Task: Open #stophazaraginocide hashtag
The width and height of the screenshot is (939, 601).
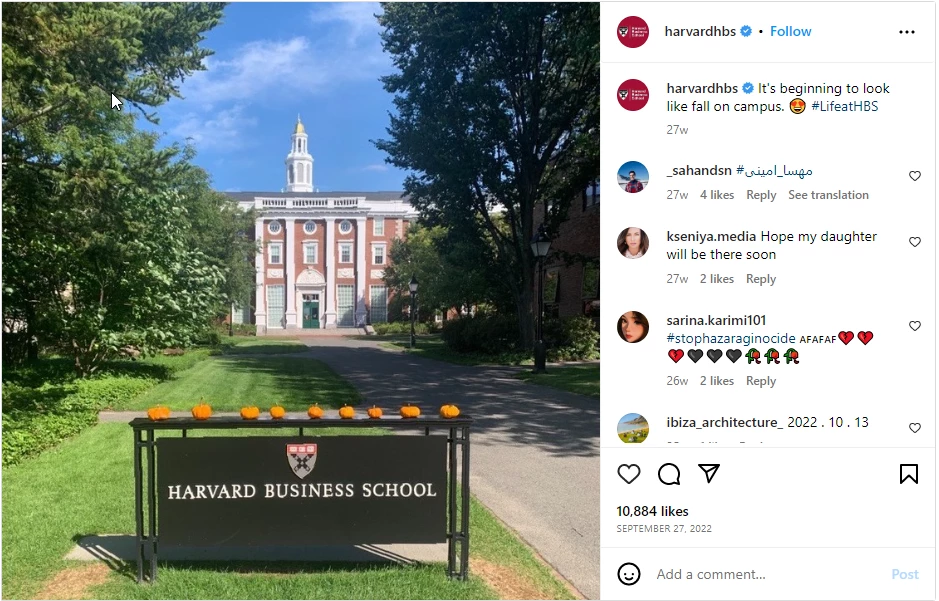Action: tap(731, 338)
